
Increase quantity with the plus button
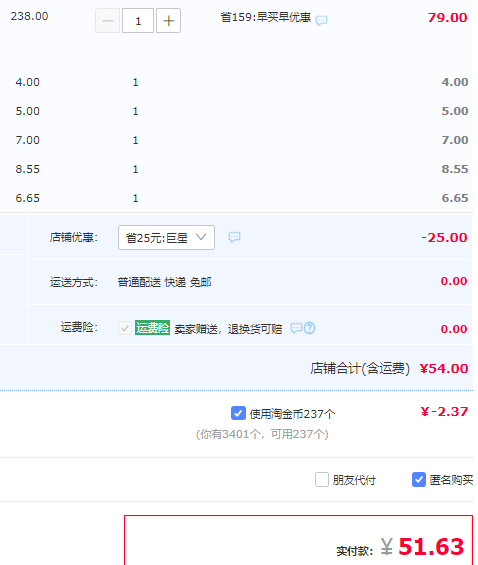tap(169, 21)
